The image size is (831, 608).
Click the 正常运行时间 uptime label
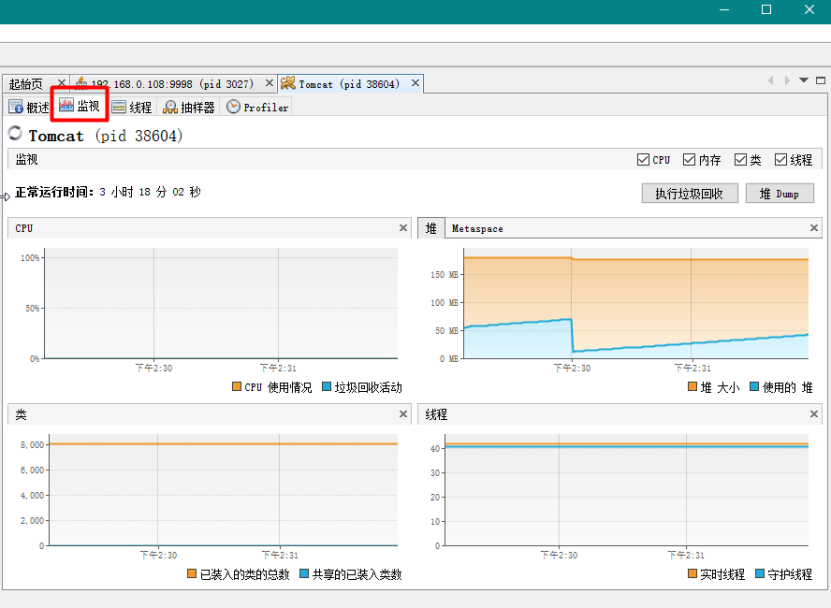click(55, 192)
